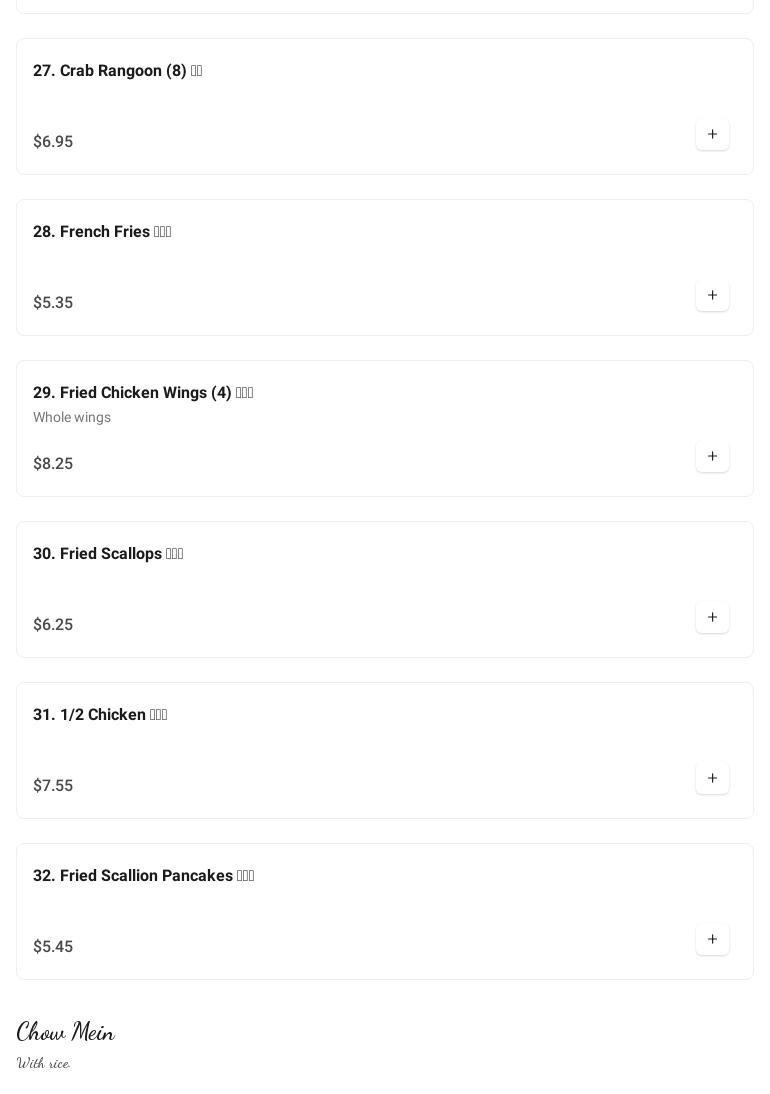Image resolution: width=770 pixels, height=1094 pixels.
Task: Add Fried Scallion Pancakes to order
Action: pyautogui.click(x=712, y=940)
